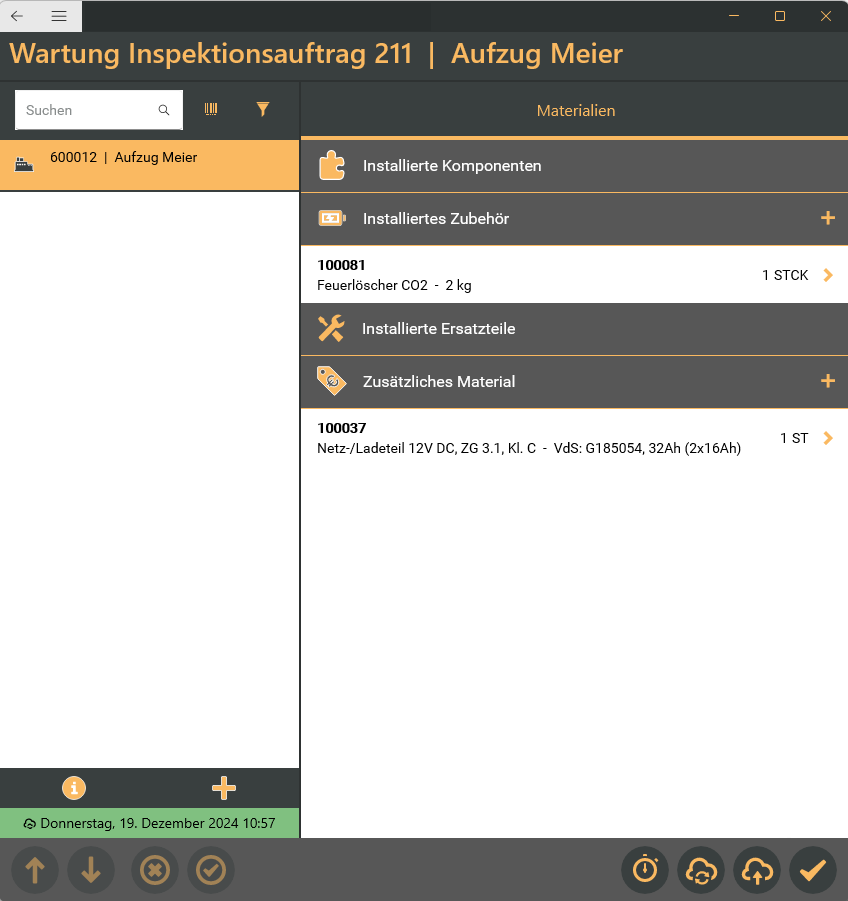Expand the Installierte Komponenten section
This screenshot has width=848, height=901.
[574, 166]
